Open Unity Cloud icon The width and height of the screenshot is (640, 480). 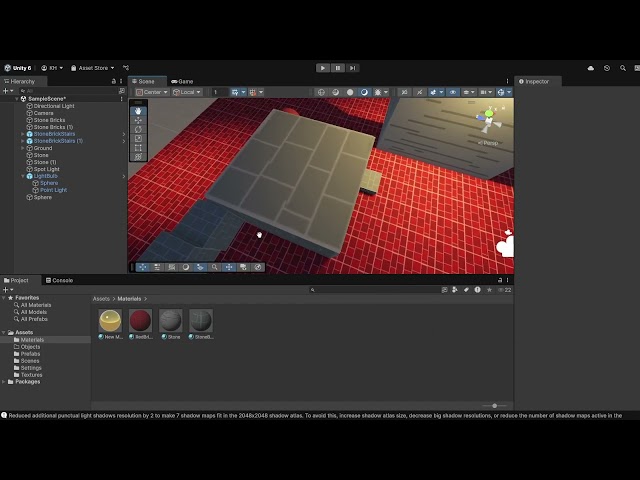point(591,68)
